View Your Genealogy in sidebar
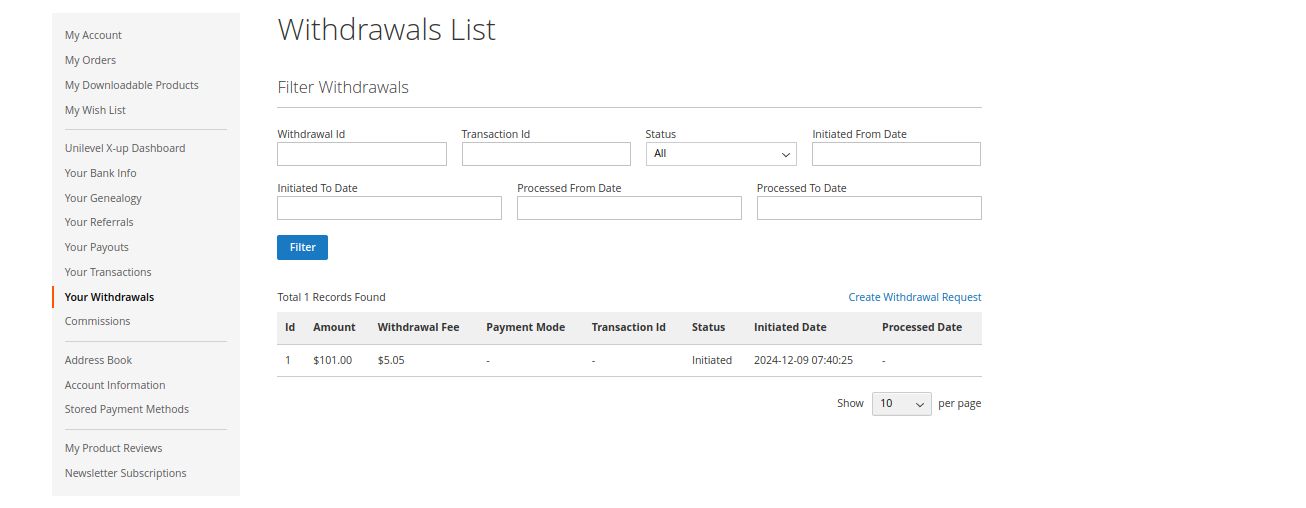 point(103,198)
